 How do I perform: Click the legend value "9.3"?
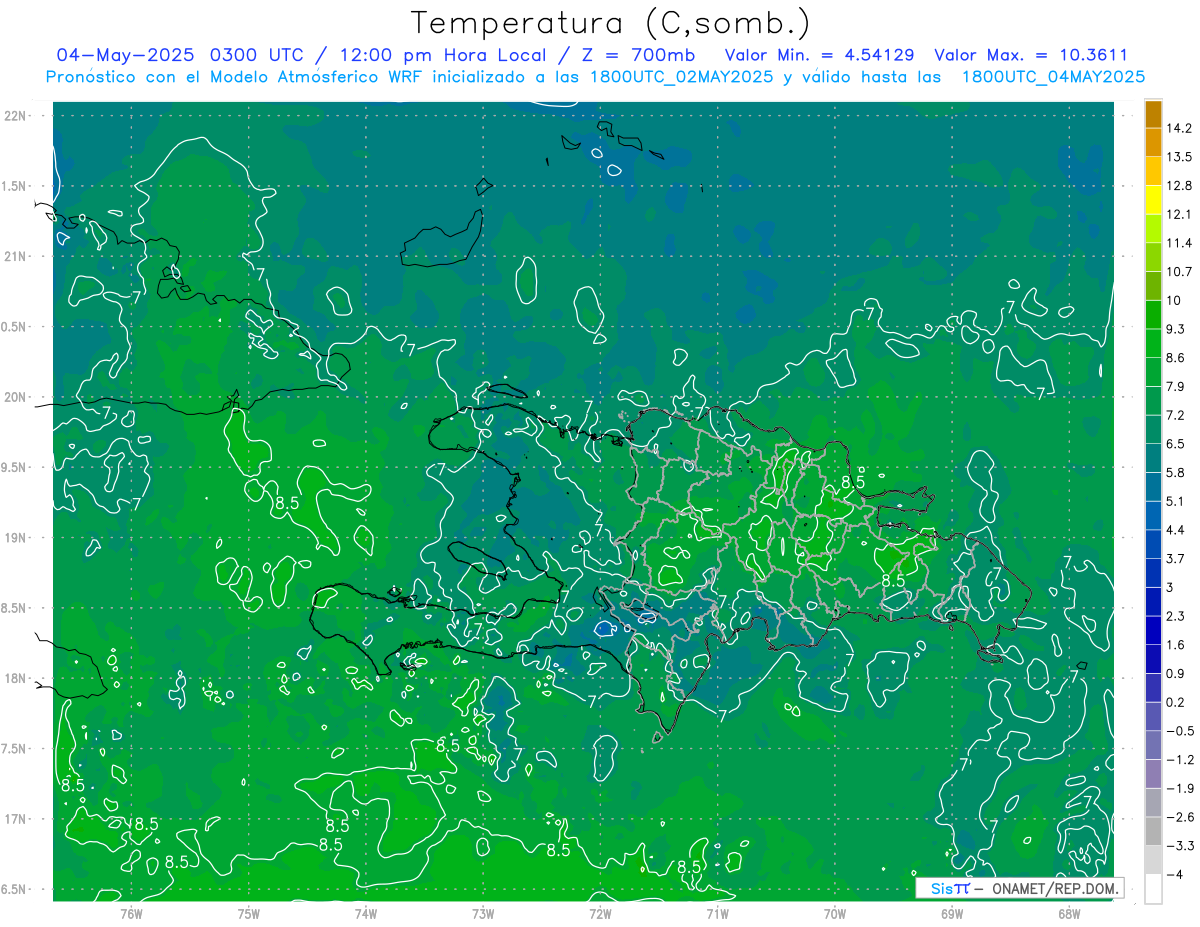(1175, 329)
